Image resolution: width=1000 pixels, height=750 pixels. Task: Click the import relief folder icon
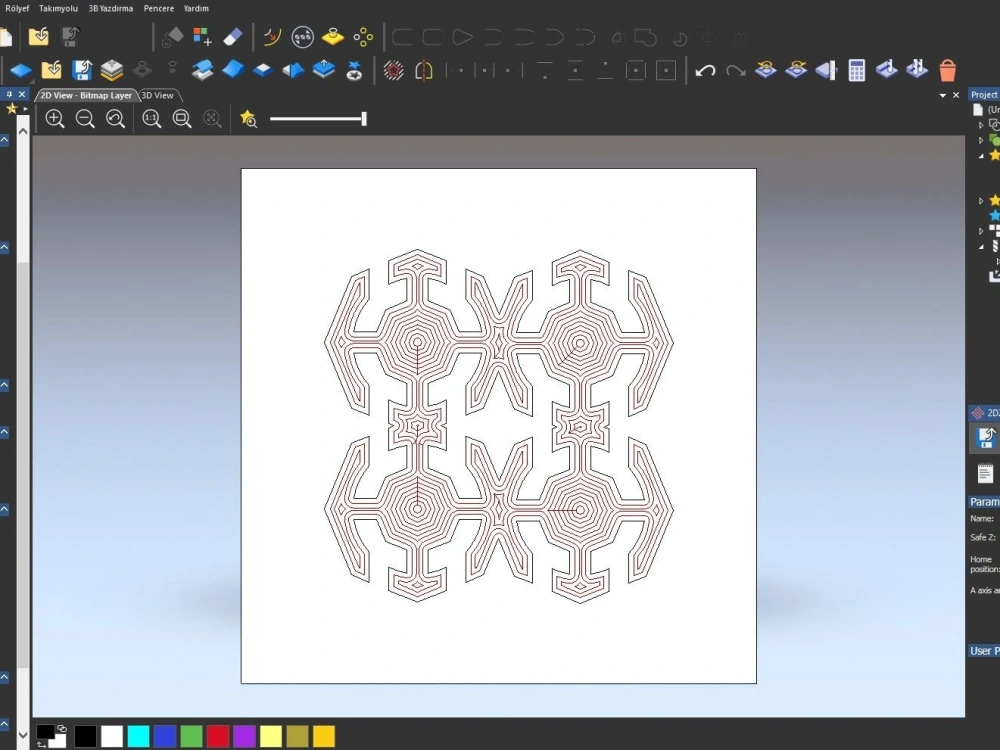pyautogui.click(x=52, y=70)
